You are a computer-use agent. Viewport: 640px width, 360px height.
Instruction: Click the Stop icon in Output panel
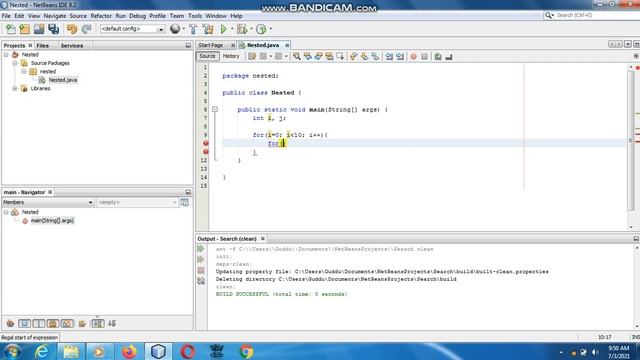[x=201, y=270]
